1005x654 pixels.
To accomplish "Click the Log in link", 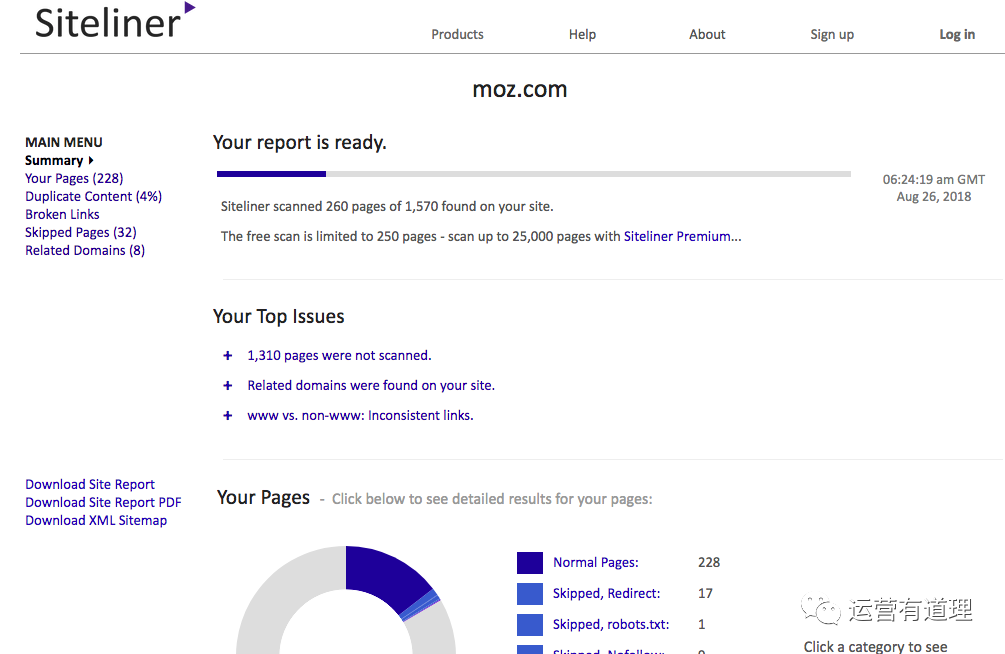I will point(956,34).
